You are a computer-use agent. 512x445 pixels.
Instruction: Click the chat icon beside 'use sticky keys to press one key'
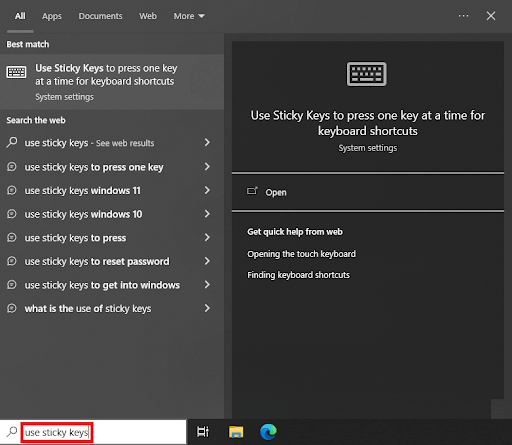(12, 166)
